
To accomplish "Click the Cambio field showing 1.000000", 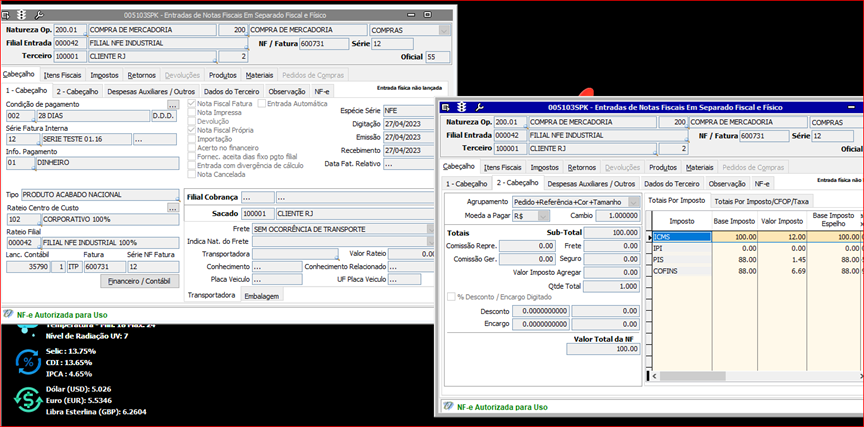I will click(618, 216).
